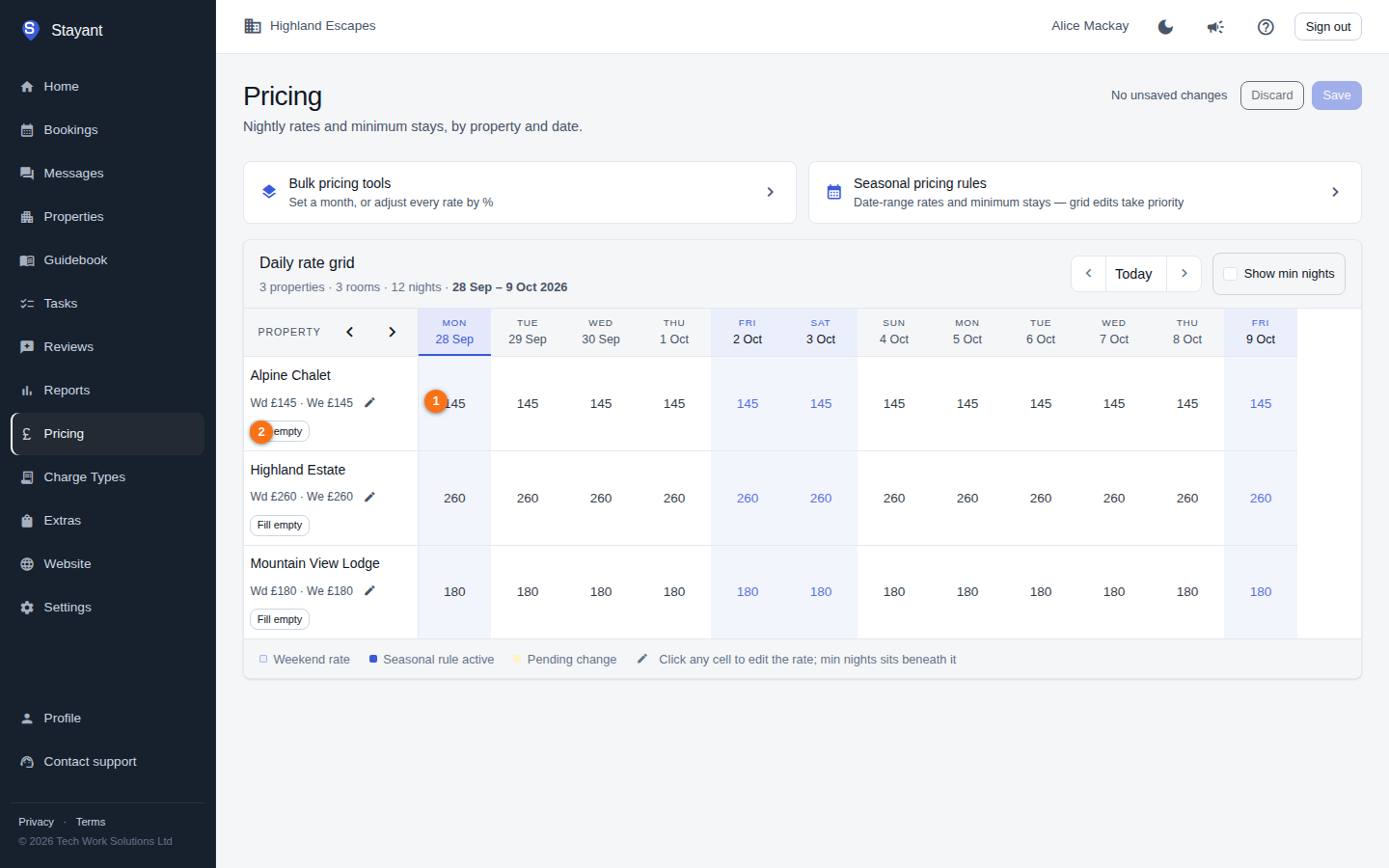The width and height of the screenshot is (1389, 868).
Task: Expand Bulk pricing tools chevron
Action: [x=770, y=192]
